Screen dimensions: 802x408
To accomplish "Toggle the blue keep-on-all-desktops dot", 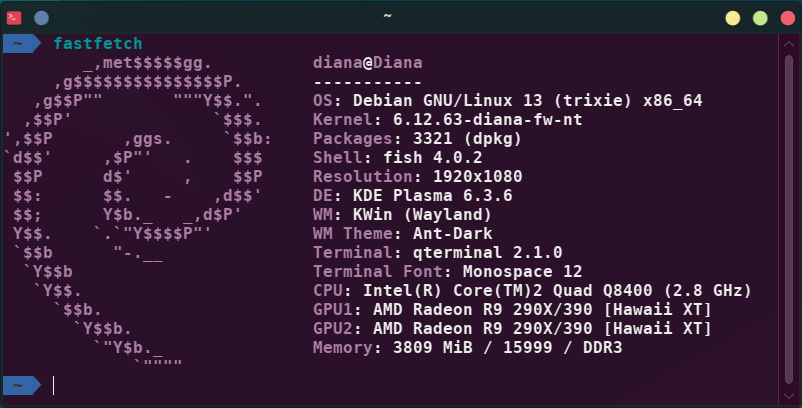I will 41,18.
